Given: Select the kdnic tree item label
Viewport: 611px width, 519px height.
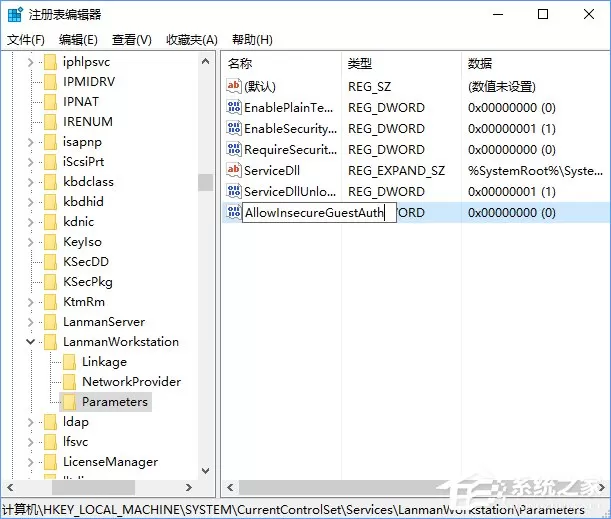Looking at the screenshot, I should point(78,222).
